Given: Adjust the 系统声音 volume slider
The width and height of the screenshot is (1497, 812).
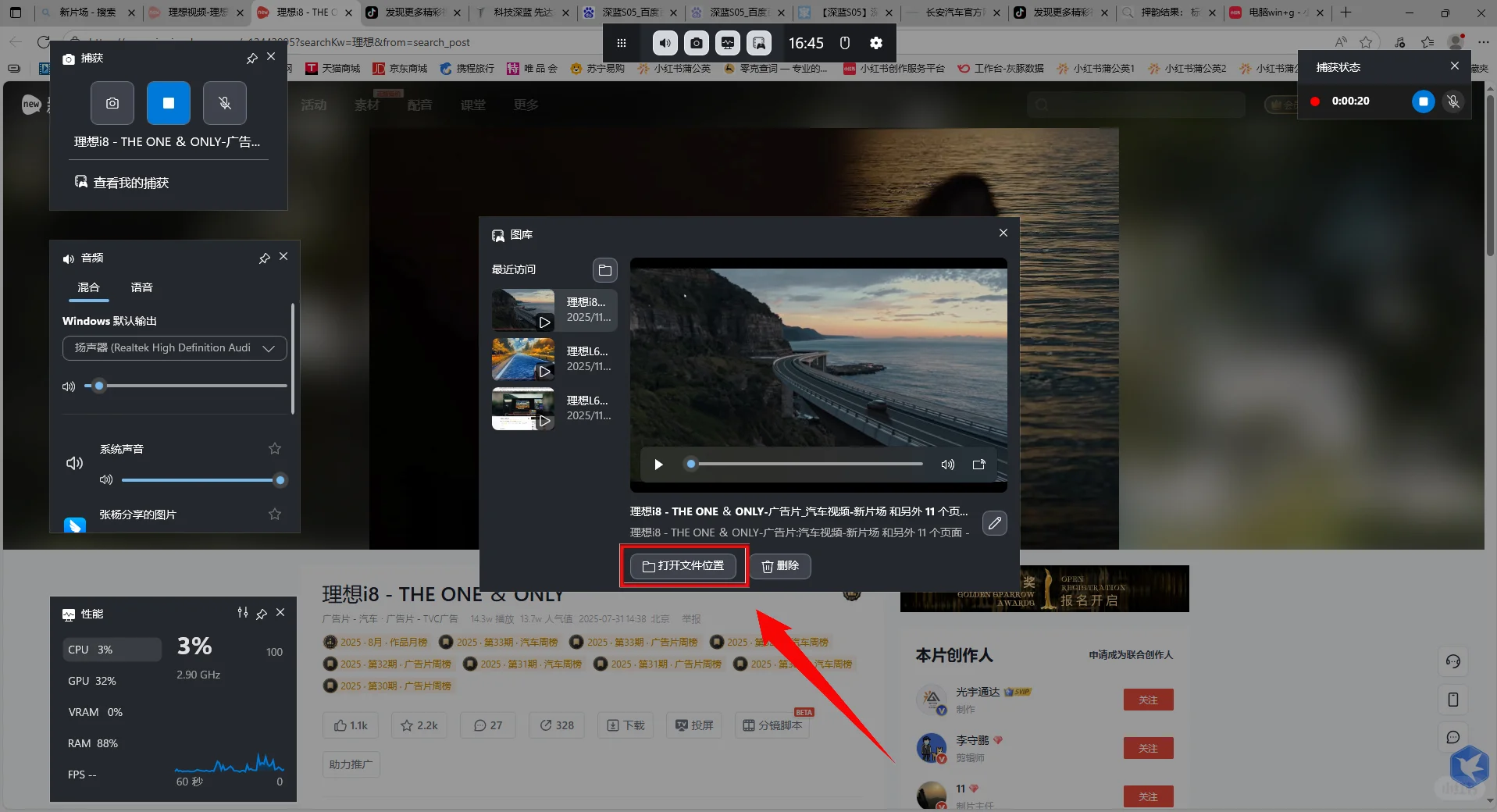Looking at the screenshot, I should pos(203,480).
